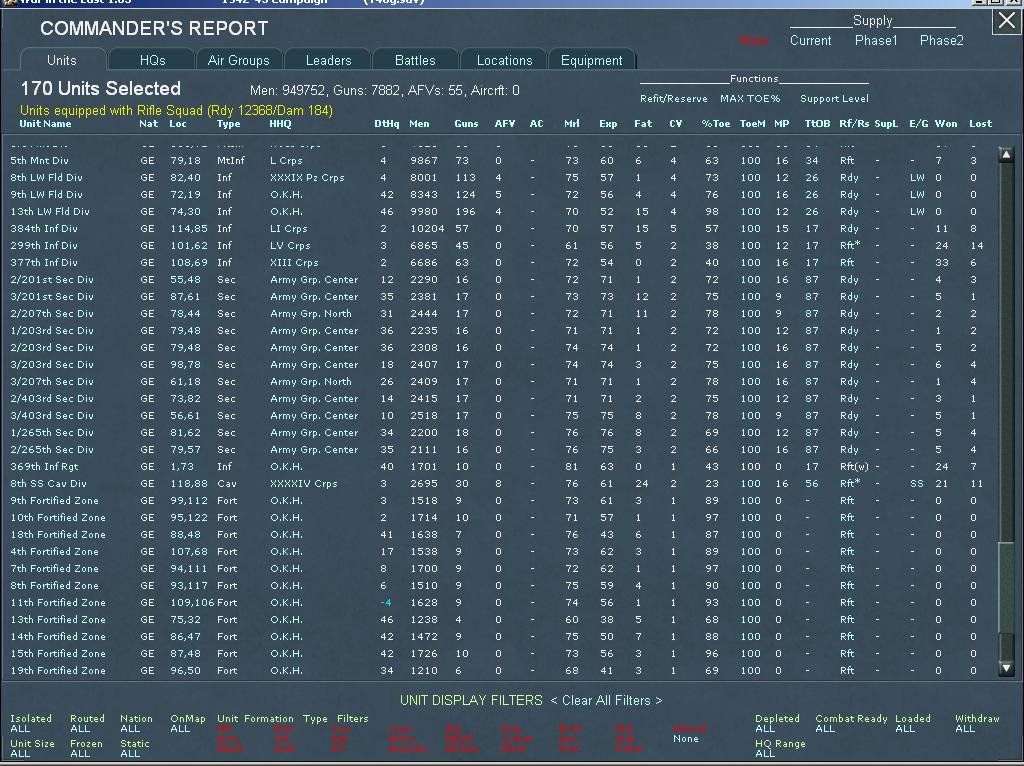Sort by the Lost column header
1024x766 pixels.
pyautogui.click(x=980, y=123)
